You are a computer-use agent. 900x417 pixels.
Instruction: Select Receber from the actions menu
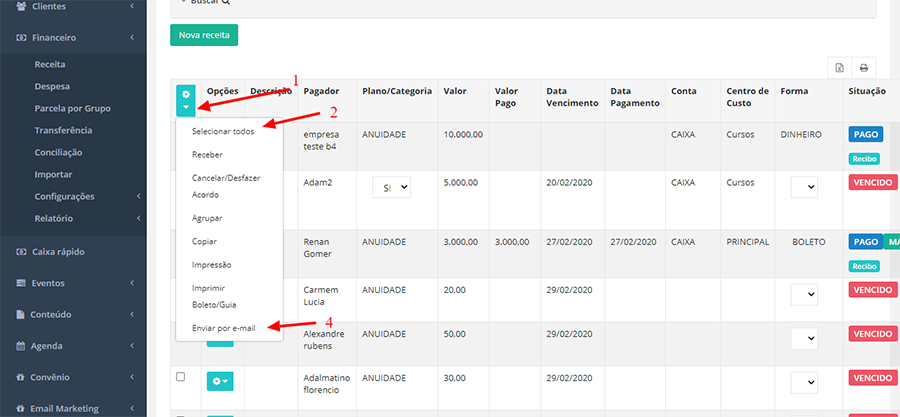207,155
